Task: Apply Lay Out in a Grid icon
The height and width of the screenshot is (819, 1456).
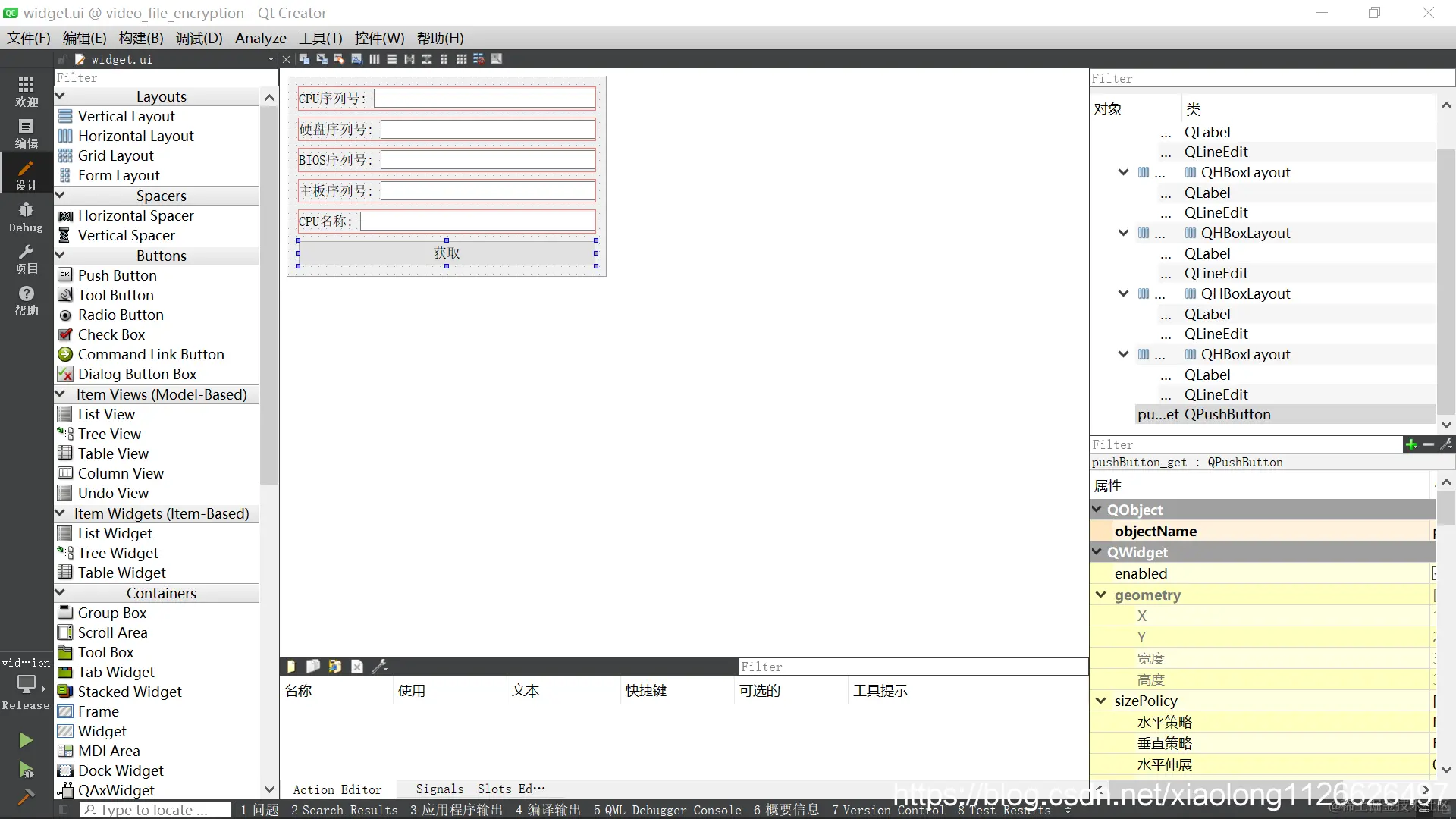Action: pos(461,59)
